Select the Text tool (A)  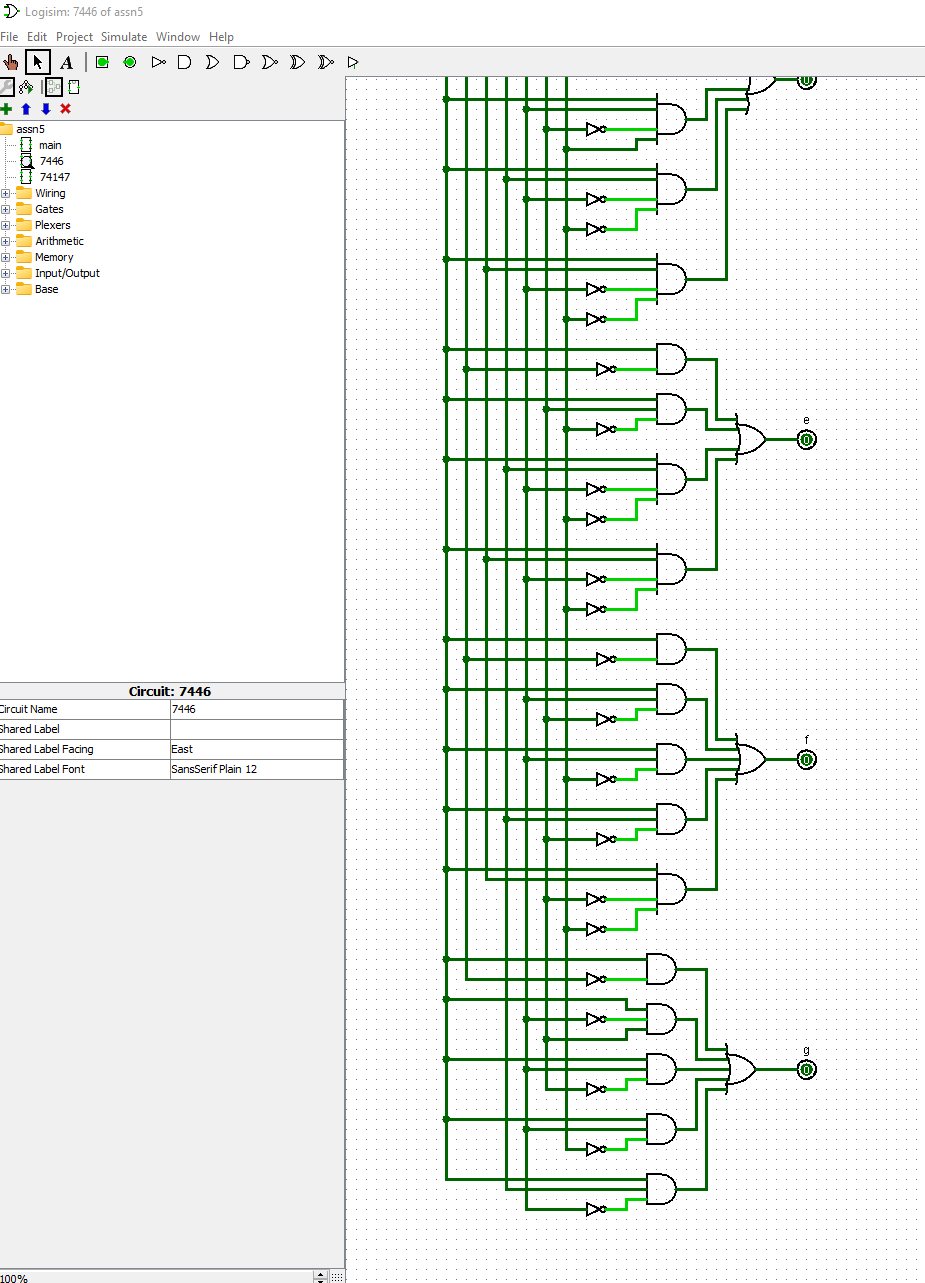(x=66, y=62)
